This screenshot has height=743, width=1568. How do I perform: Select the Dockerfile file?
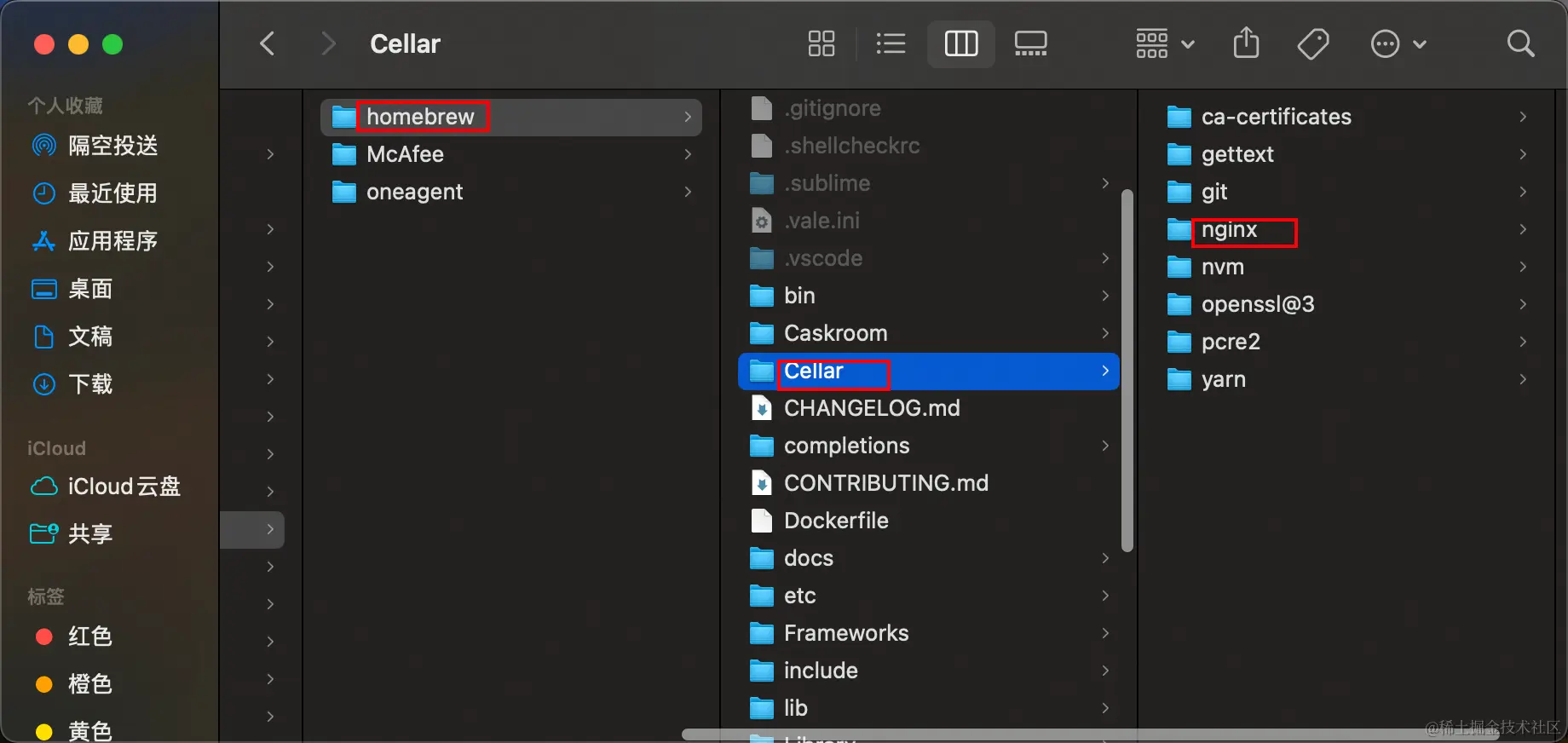835,521
